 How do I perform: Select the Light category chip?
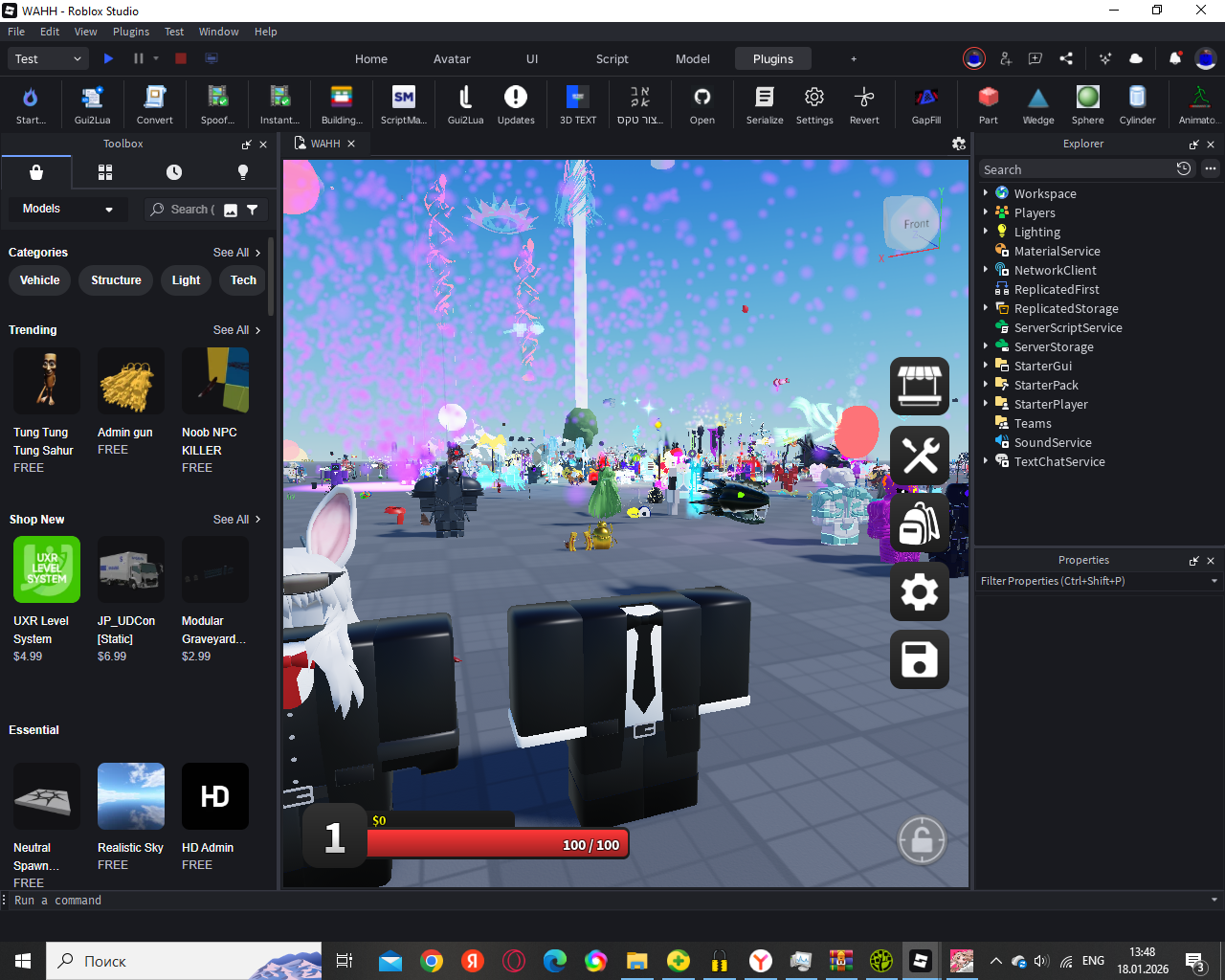186,280
